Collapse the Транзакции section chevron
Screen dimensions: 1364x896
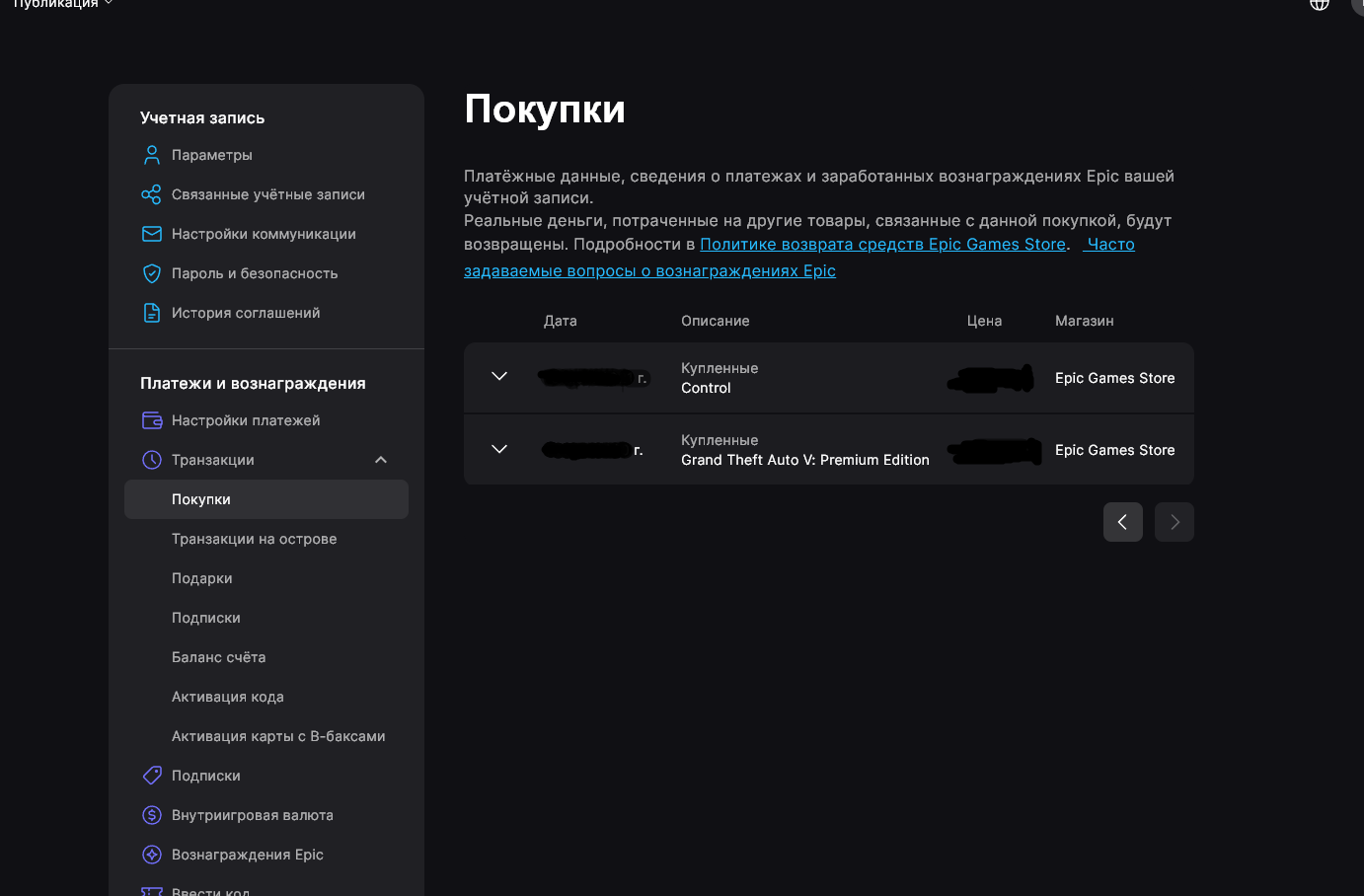coord(381,460)
